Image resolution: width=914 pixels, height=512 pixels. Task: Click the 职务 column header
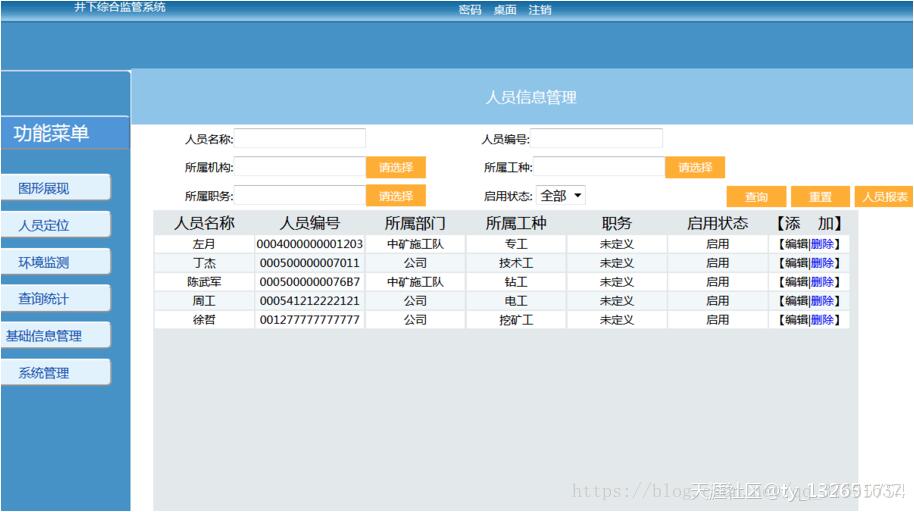(617, 223)
